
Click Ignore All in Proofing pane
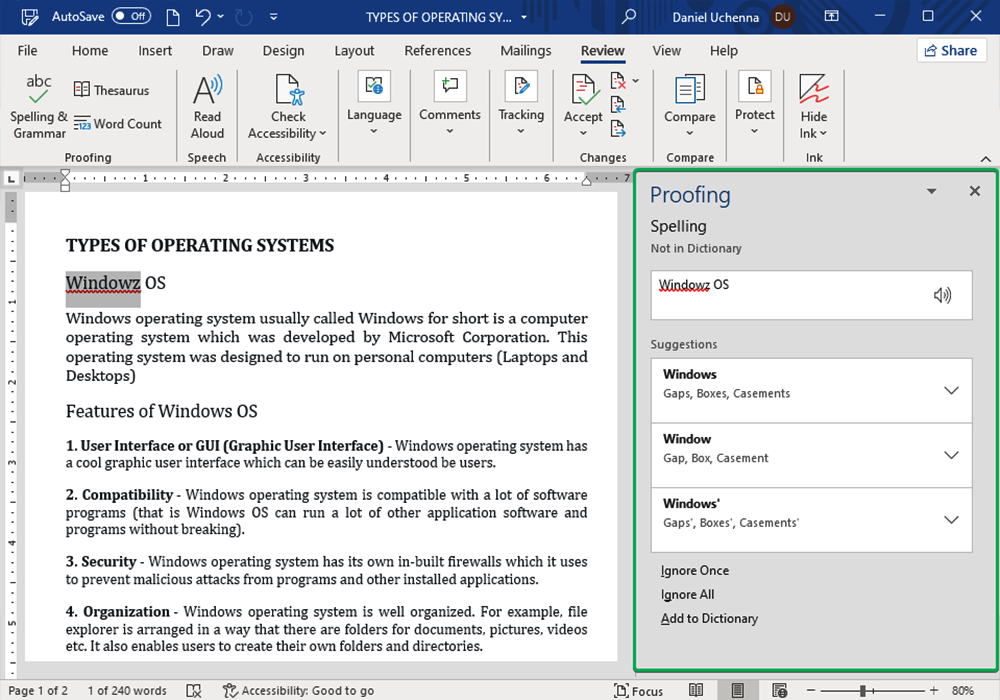687,594
